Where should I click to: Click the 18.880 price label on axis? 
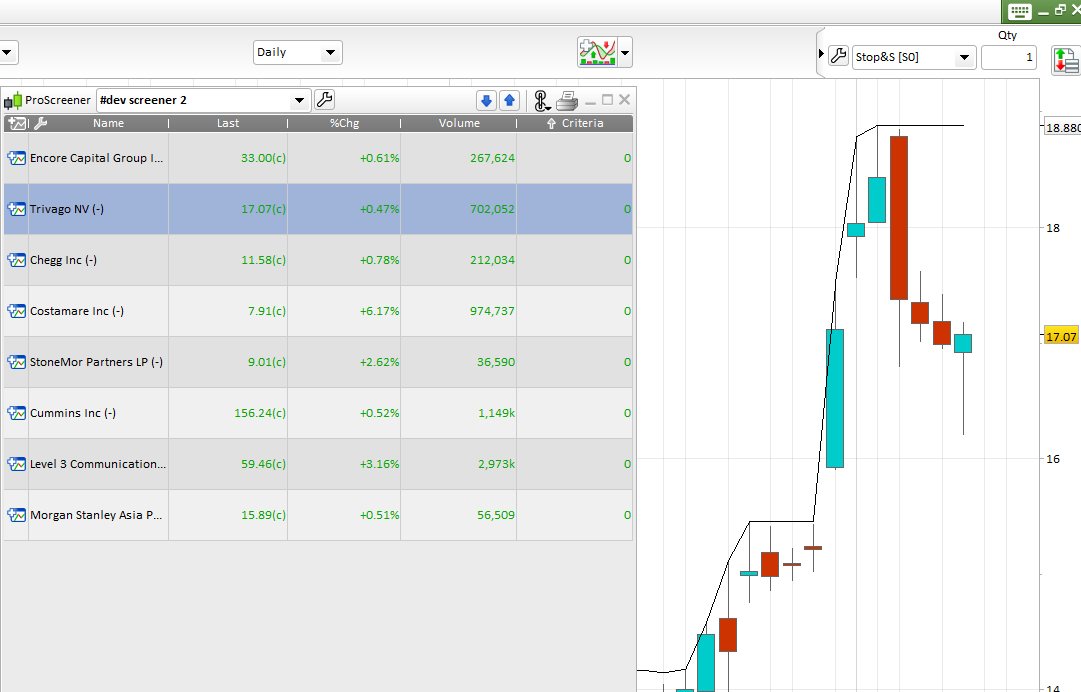(1062, 128)
